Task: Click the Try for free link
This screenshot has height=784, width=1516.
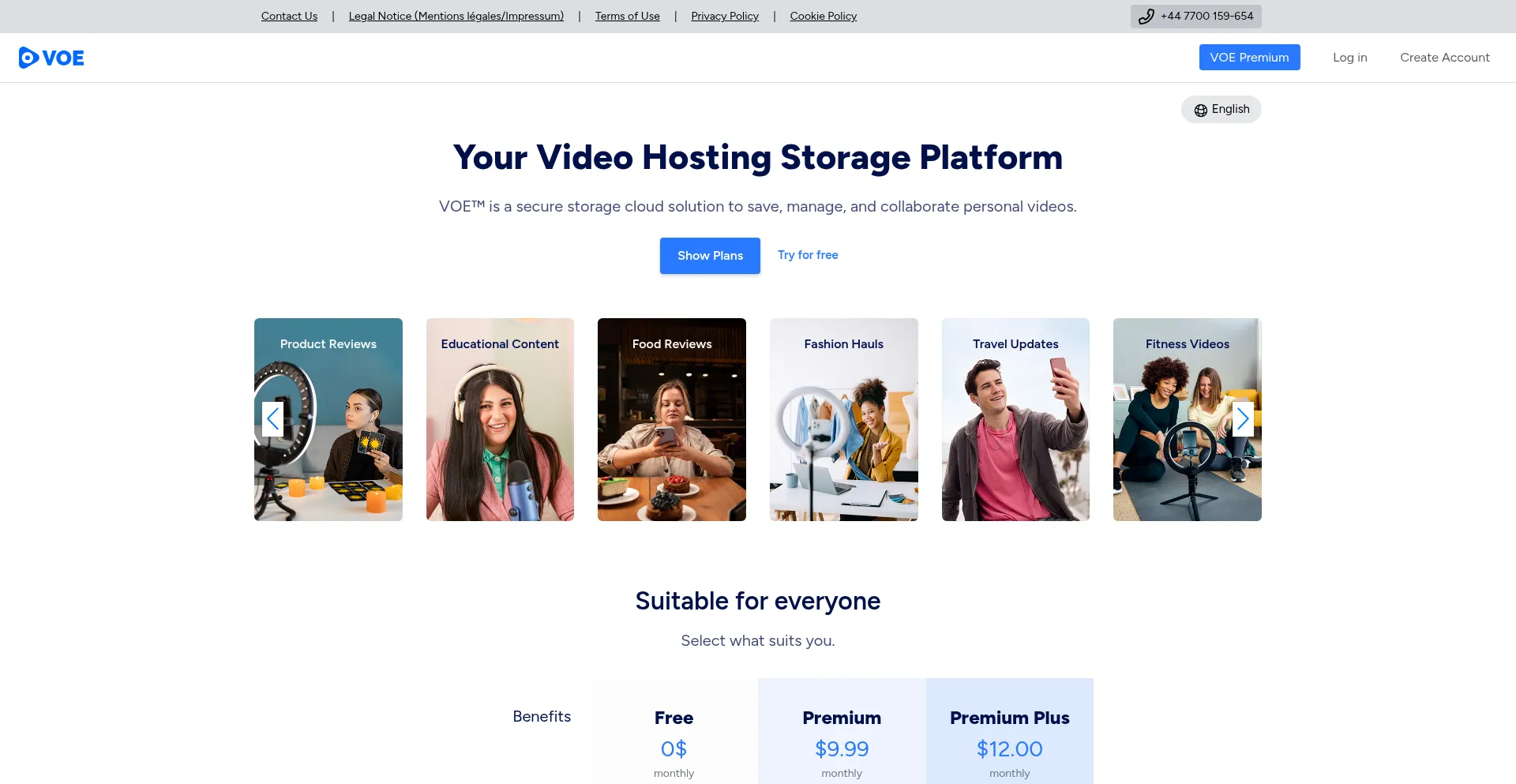Action: click(808, 255)
